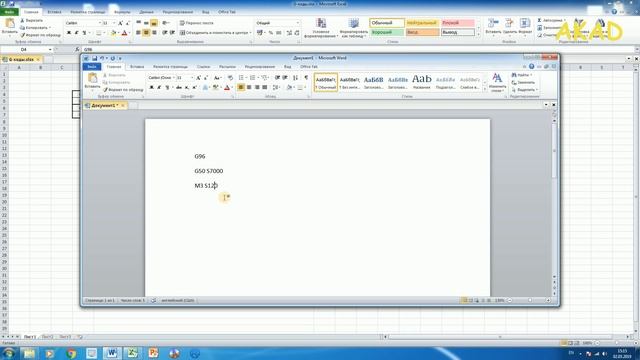
Task: Click Save icon in Word title bar
Action: coord(95,58)
